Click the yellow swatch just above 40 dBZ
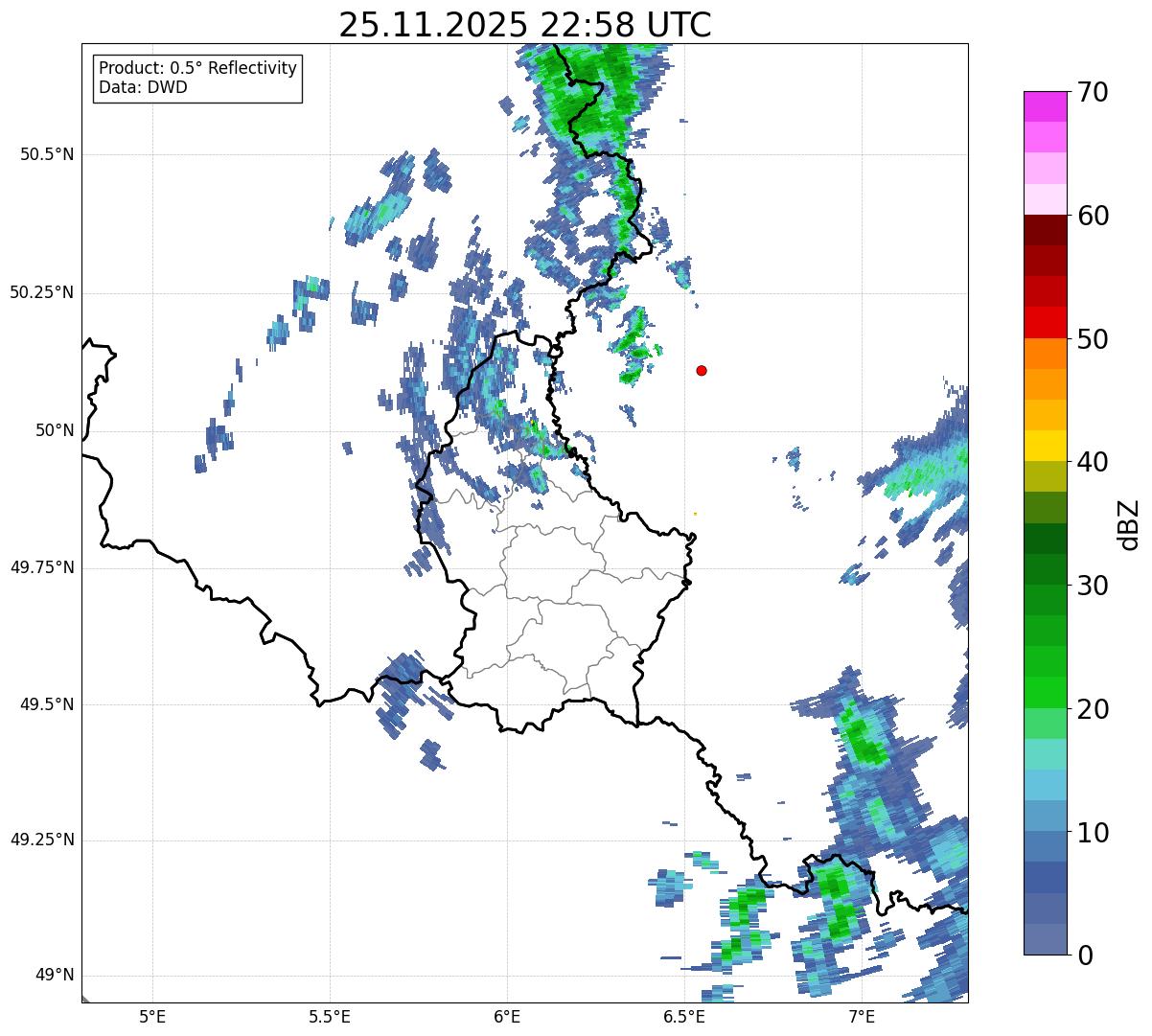The height and width of the screenshot is (1036, 1152). click(1046, 446)
